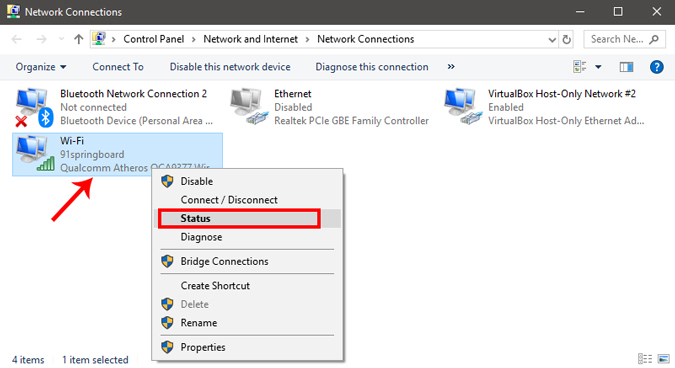
Task: Expand address bar history dropdown
Action: tap(552, 40)
